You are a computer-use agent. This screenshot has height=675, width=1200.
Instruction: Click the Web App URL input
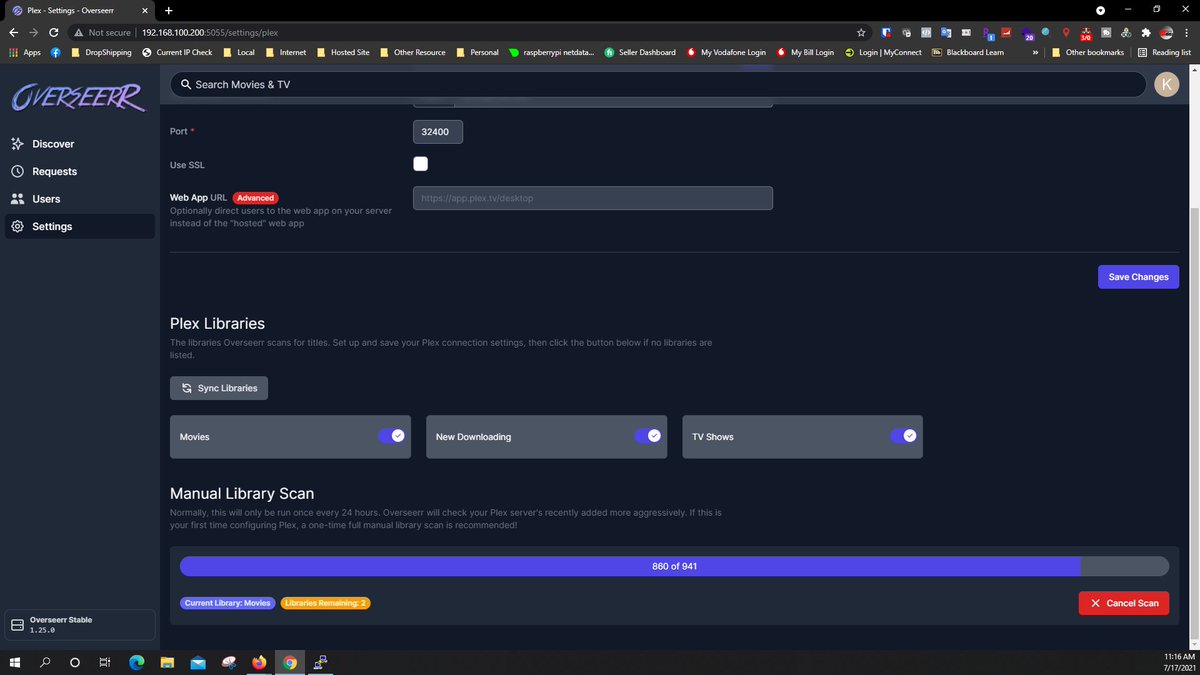click(x=593, y=198)
